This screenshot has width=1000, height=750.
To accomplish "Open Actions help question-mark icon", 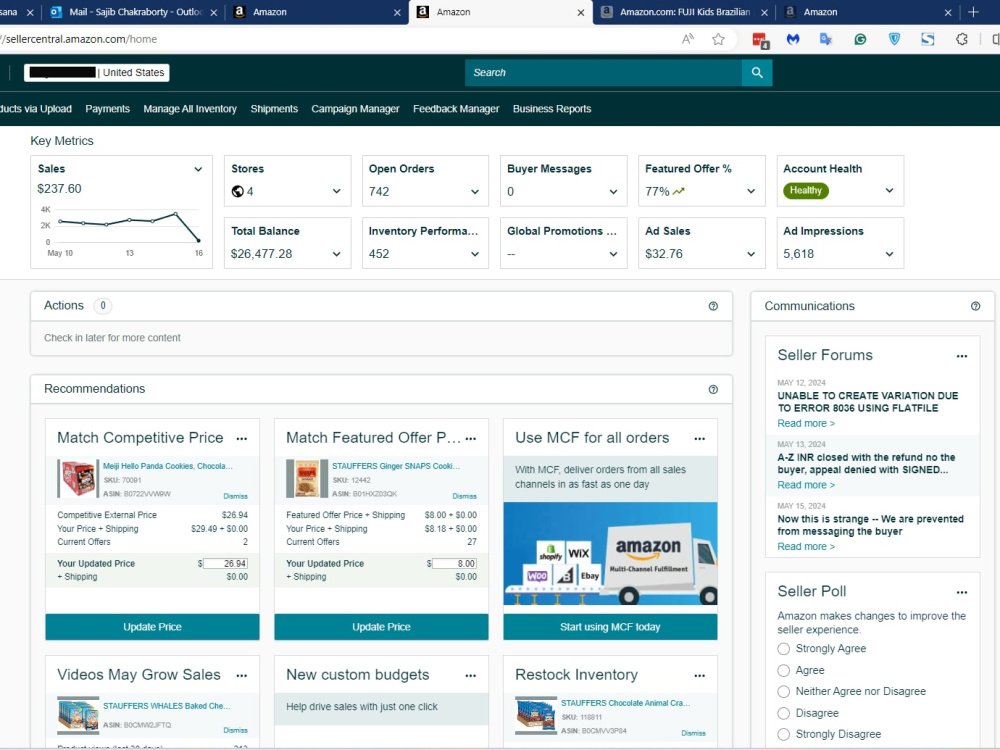I will click(x=713, y=306).
